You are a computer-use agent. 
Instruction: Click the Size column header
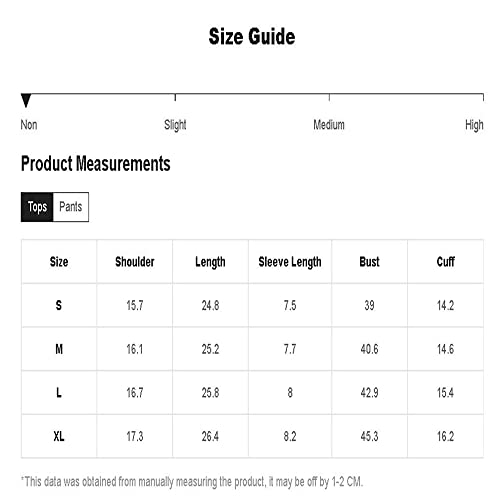[x=59, y=262]
